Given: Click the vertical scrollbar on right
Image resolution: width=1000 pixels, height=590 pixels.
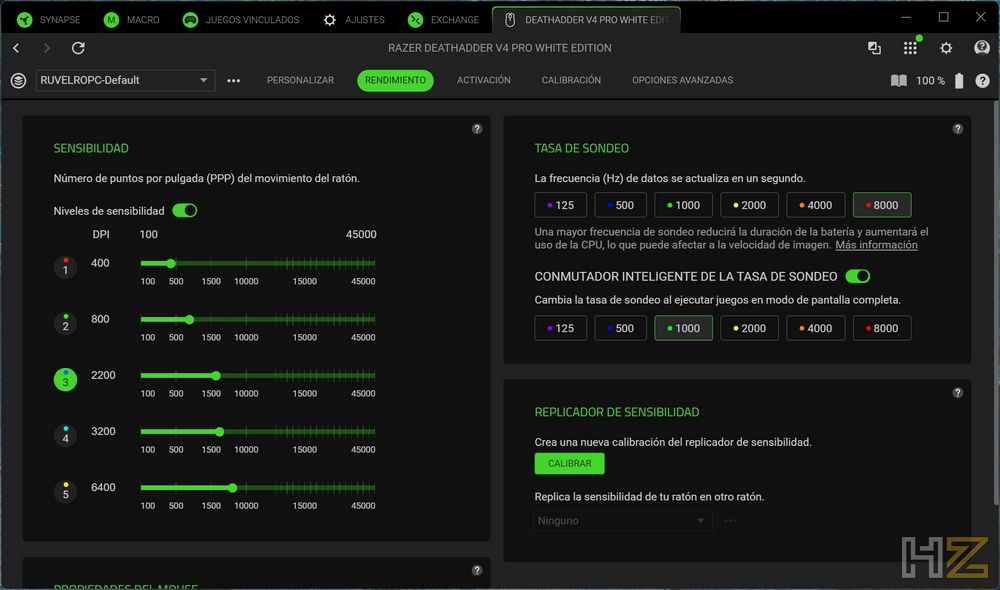Looking at the screenshot, I should 996,303.
